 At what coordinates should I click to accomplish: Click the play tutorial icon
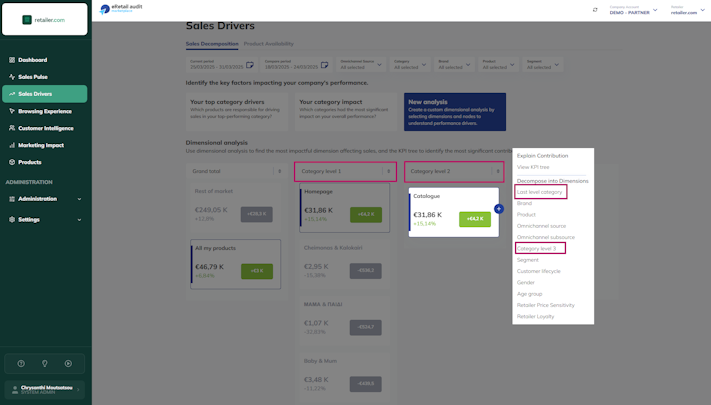[x=68, y=363]
